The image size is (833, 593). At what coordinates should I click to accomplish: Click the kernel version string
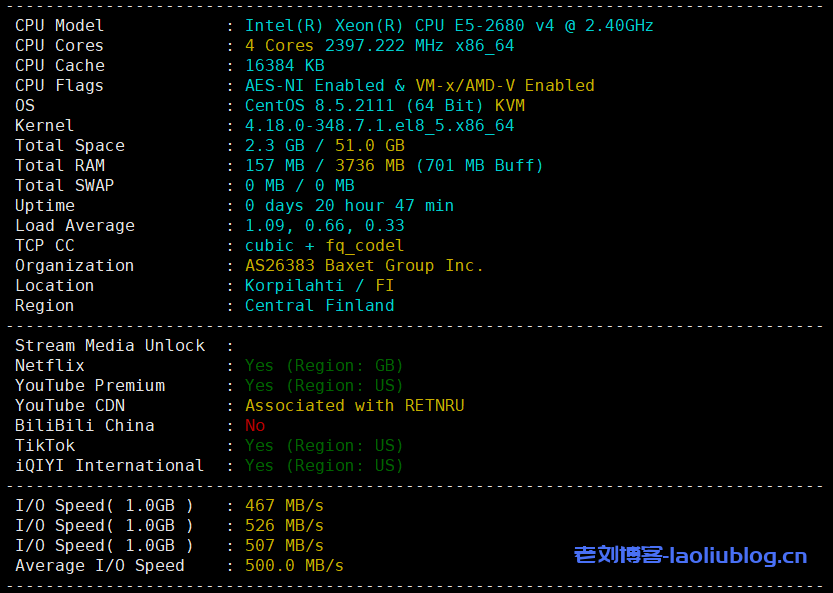pyautogui.click(x=379, y=126)
